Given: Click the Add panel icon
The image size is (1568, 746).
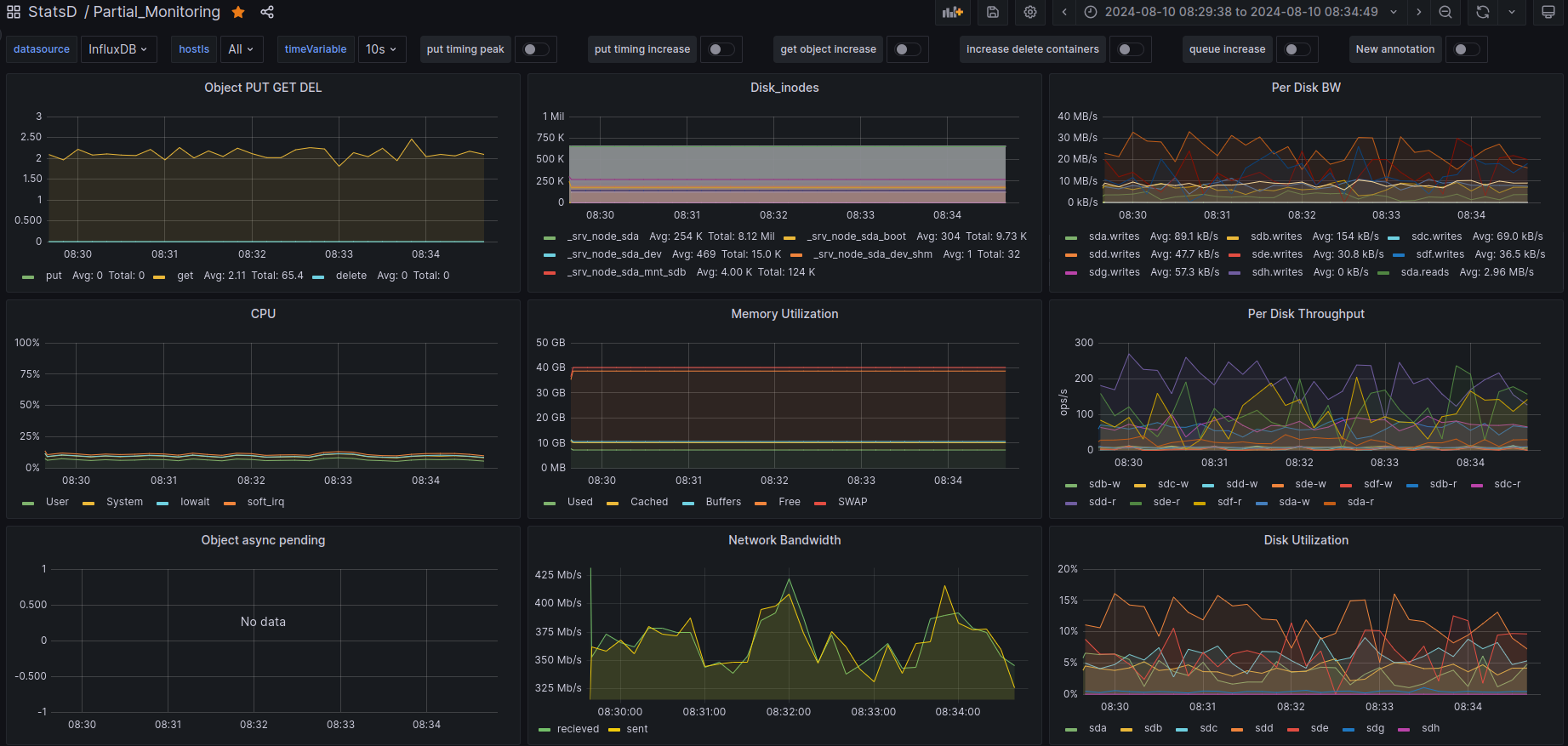Looking at the screenshot, I should pyautogui.click(x=953, y=12).
